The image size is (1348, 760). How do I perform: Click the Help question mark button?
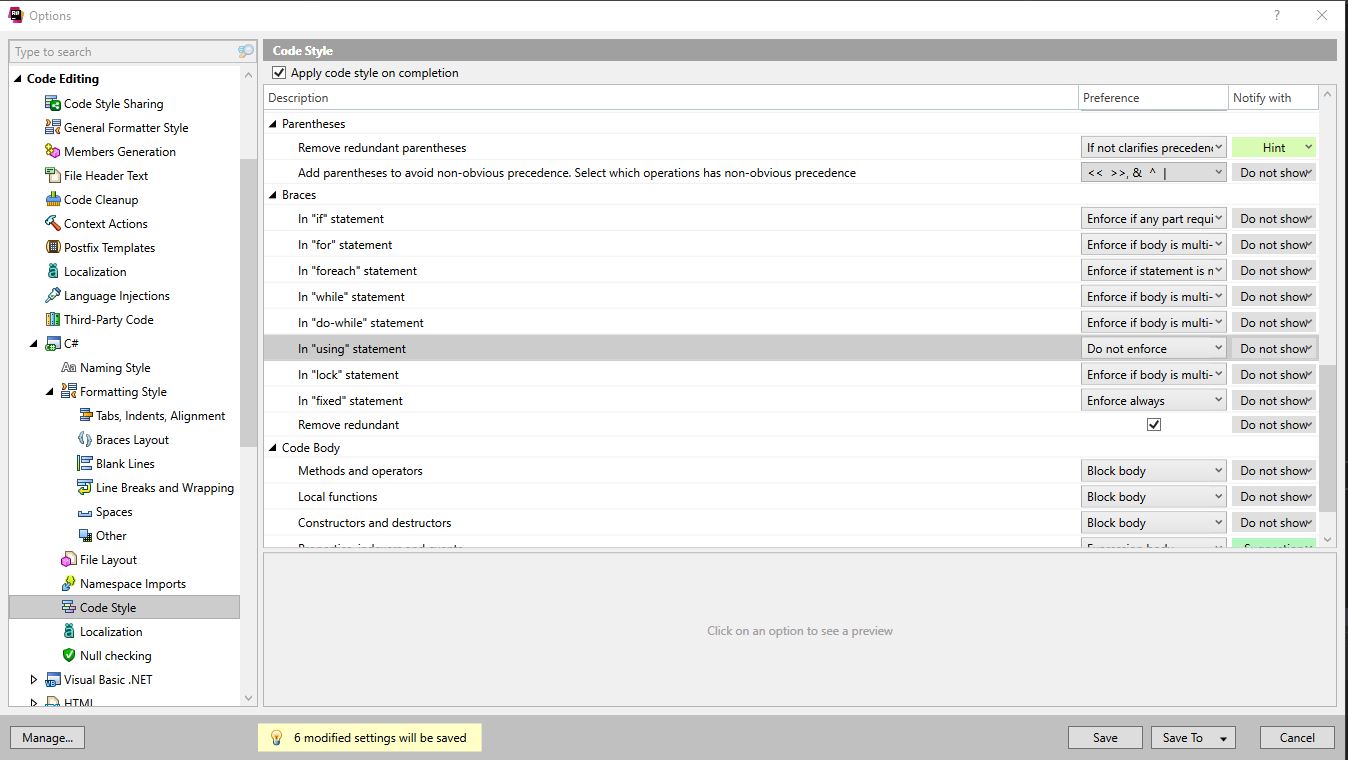[x=1276, y=15]
